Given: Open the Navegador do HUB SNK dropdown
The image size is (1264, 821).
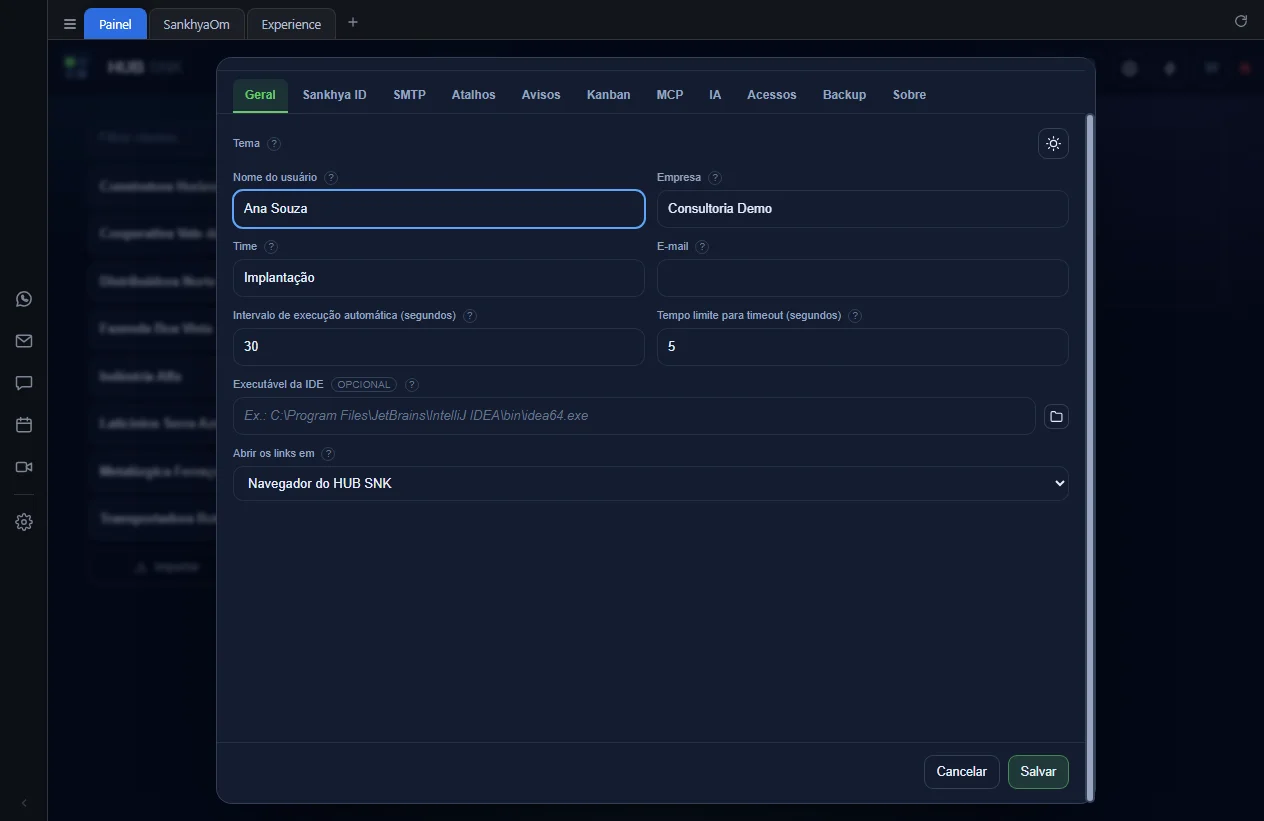Looking at the screenshot, I should click(x=651, y=484).
